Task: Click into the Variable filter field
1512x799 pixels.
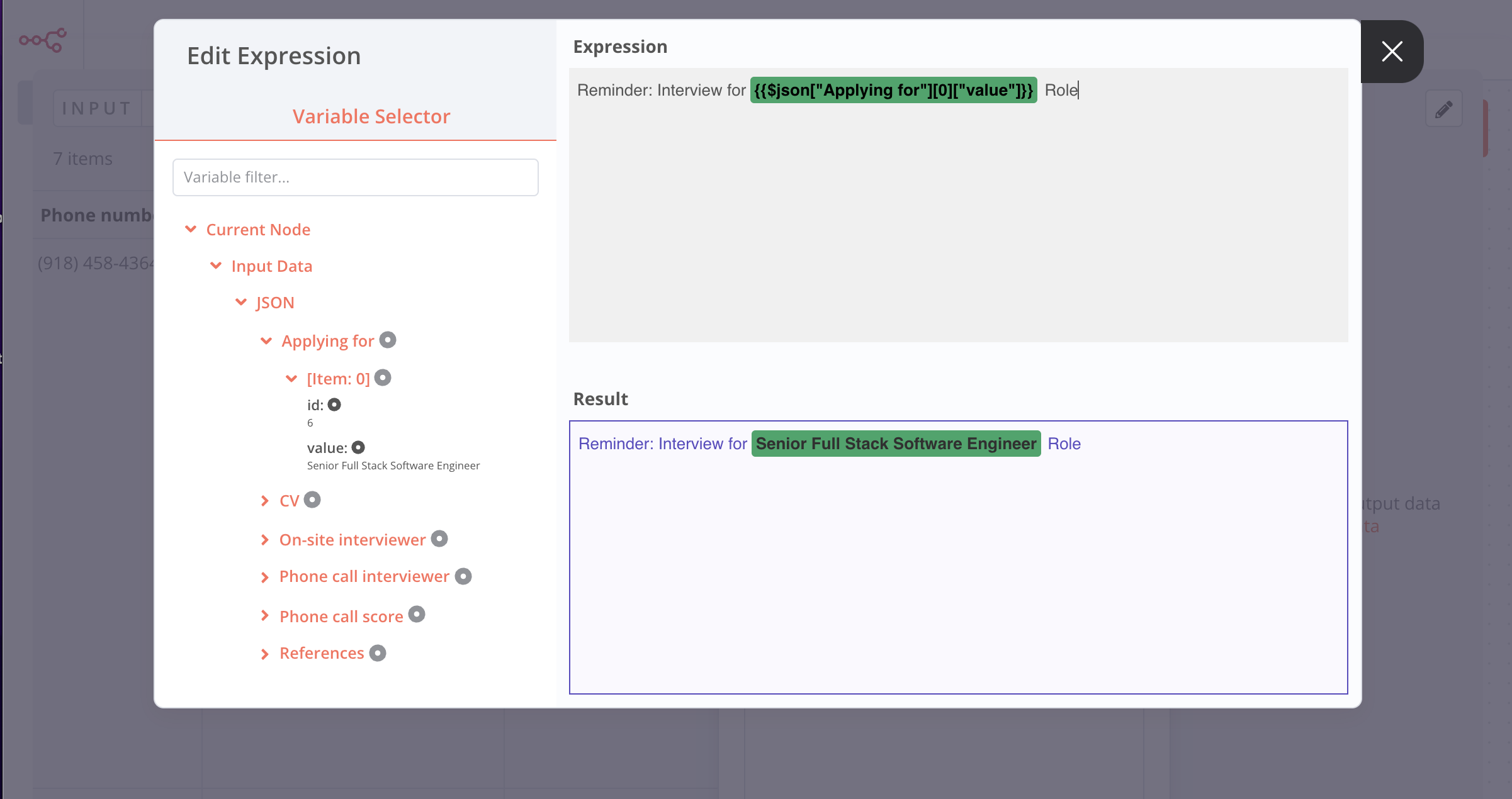Action: pyautogui.click(x=356, y=177)
